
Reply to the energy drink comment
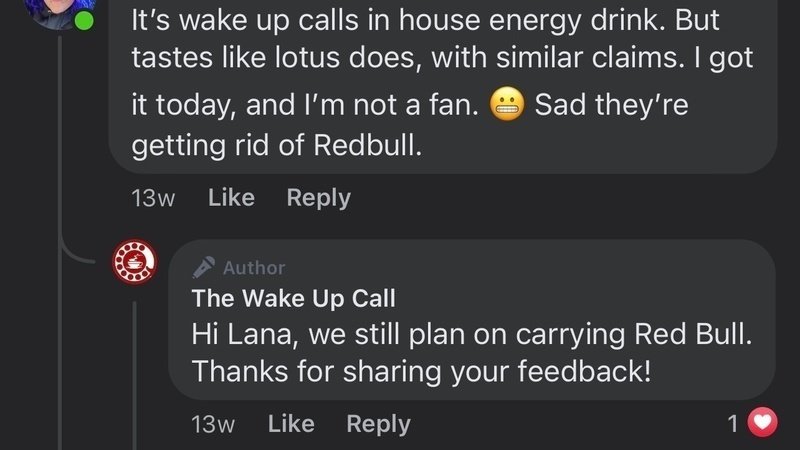pos(318,198)
